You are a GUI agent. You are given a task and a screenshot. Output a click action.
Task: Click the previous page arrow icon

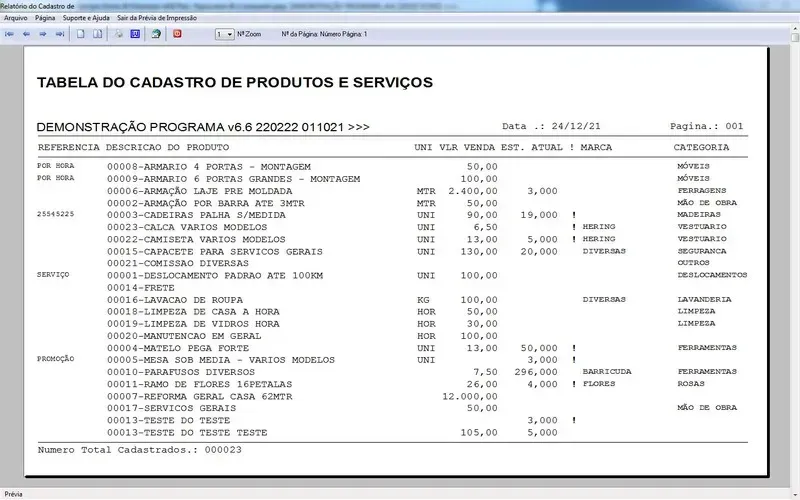pos(26,34)
